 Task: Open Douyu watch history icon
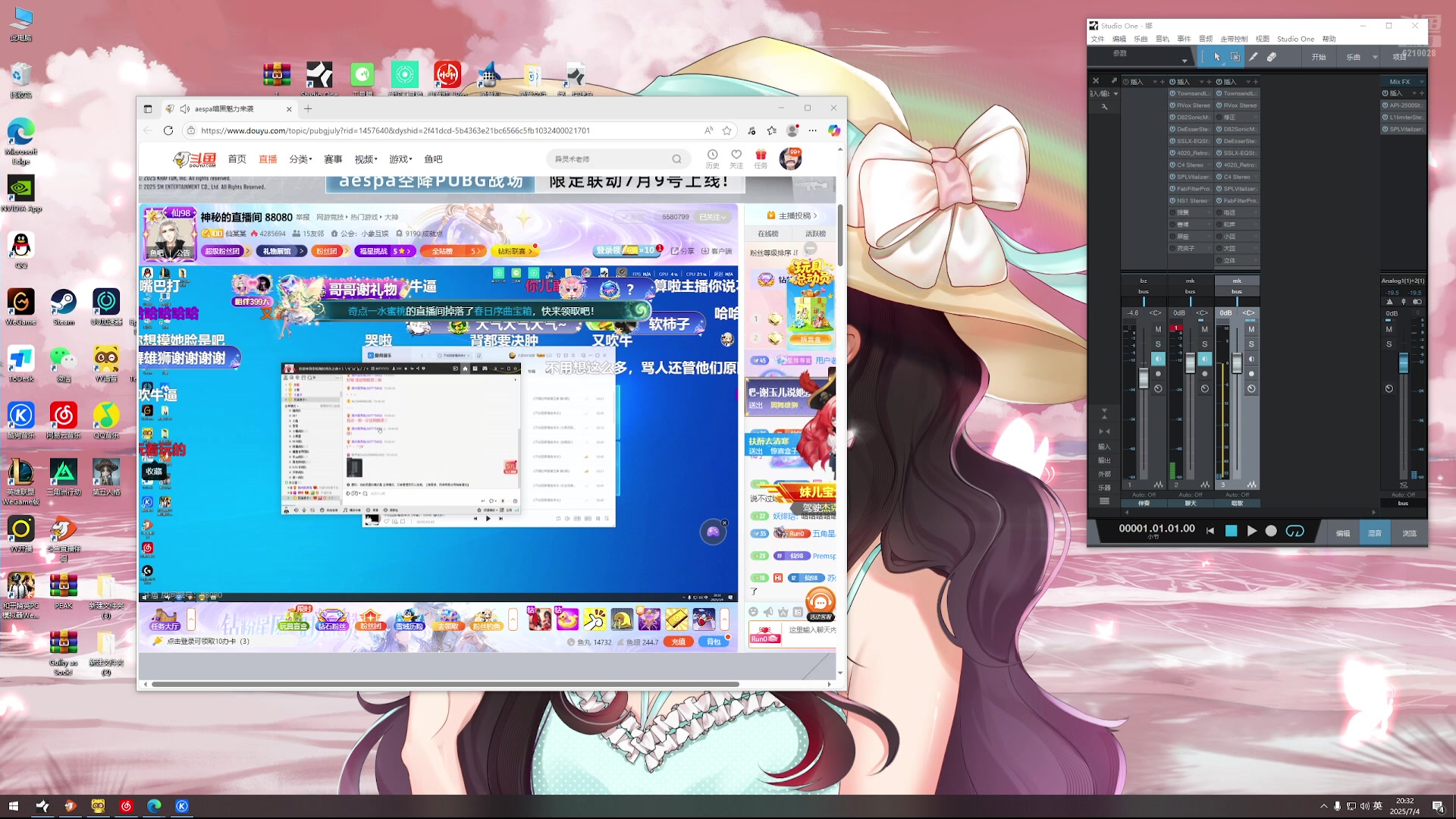[x=712, y=158]
